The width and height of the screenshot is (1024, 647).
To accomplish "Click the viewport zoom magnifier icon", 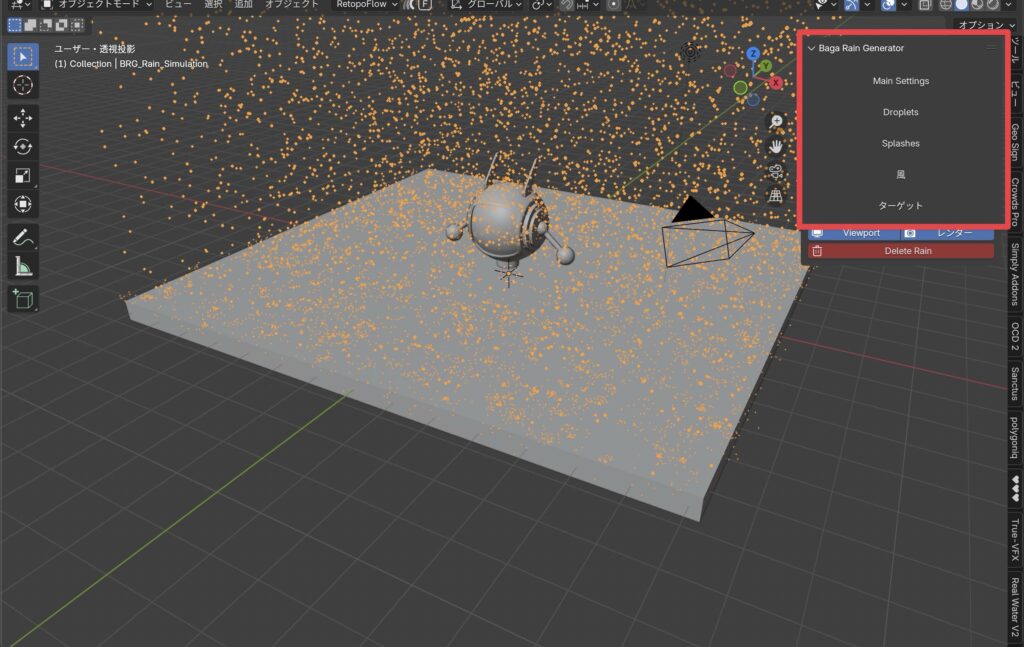I will click(x=776, y=121).
